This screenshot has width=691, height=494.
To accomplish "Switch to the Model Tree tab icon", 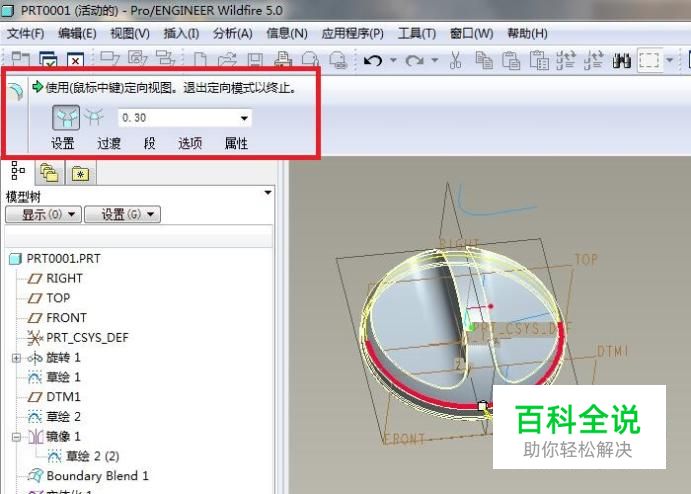I will (x=18, y=171).
